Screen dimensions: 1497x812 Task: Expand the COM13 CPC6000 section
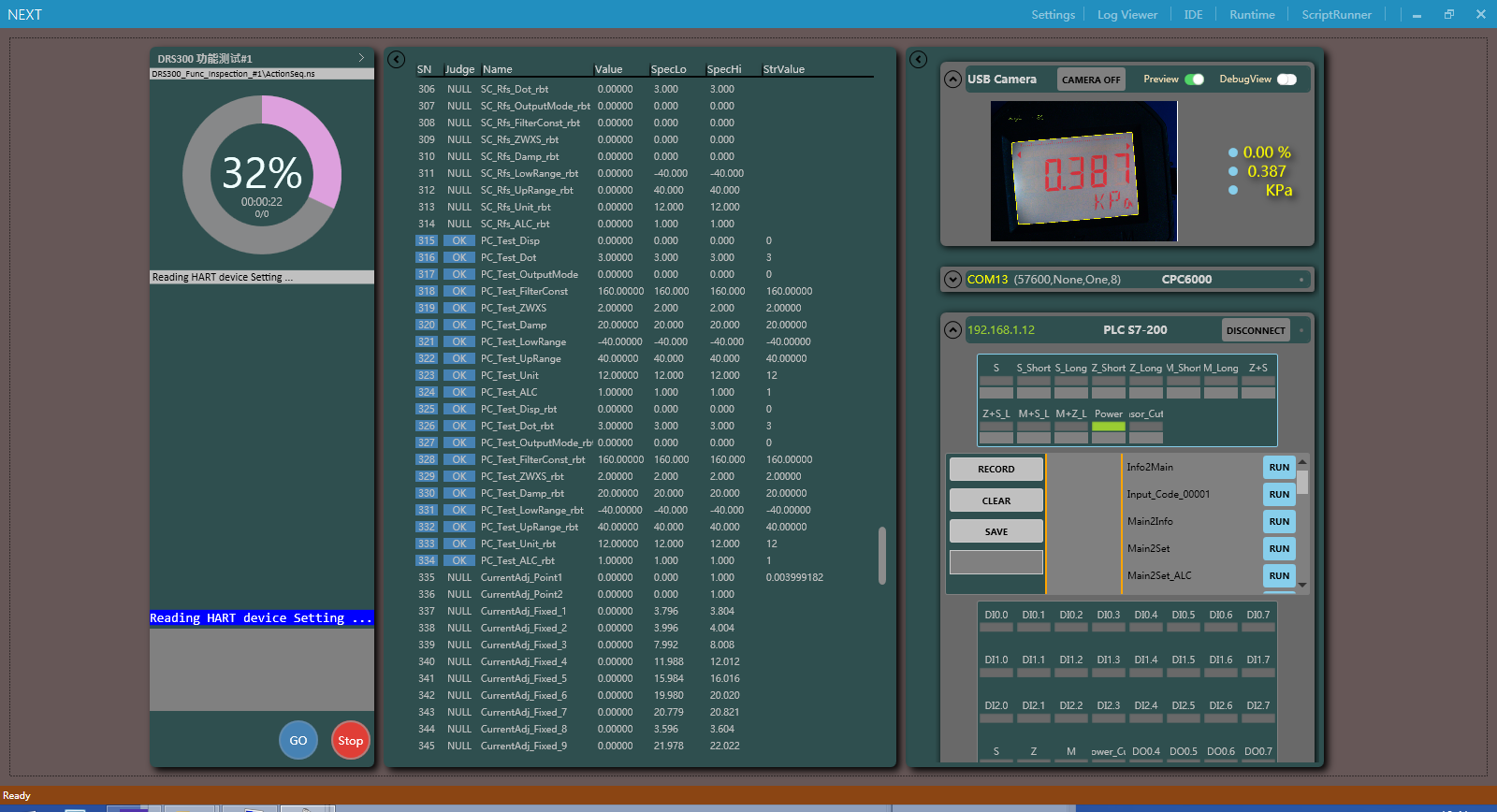point(952,280)
